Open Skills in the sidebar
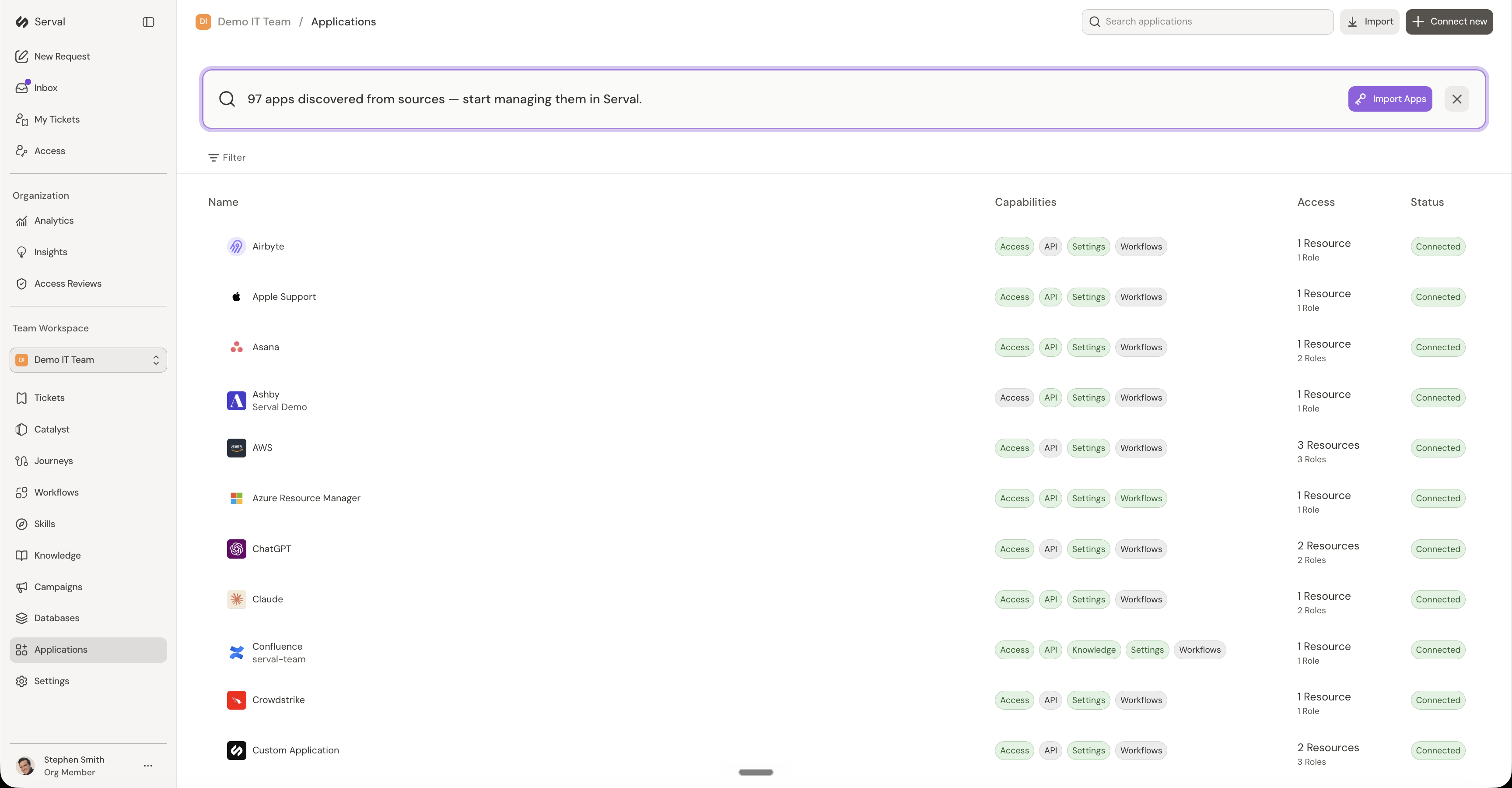The image size is (1512, 788). click(x=88, y=524)
